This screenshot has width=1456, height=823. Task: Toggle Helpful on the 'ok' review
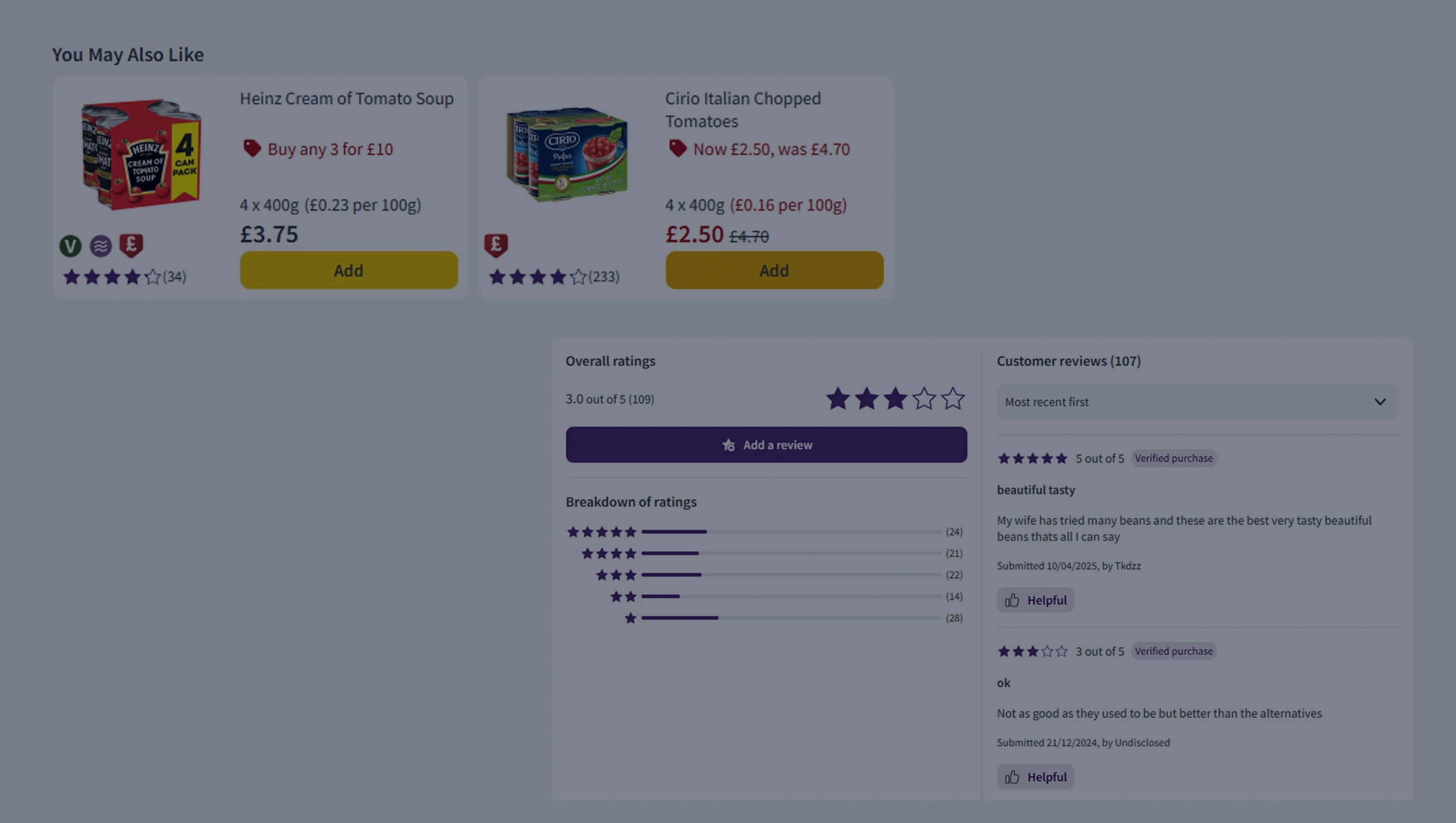pyautogui.click(x=1035, y=777)
